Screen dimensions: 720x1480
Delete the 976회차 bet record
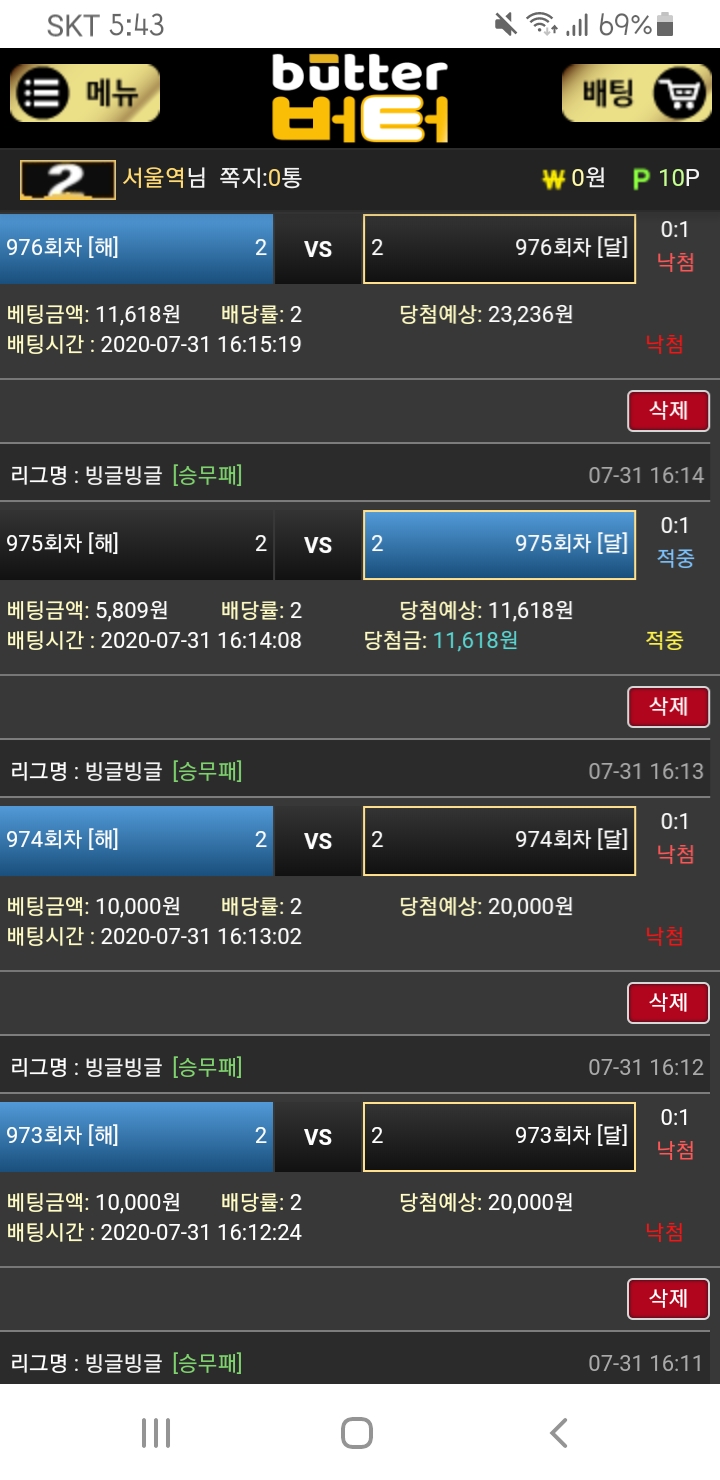[x=668, y=410]
